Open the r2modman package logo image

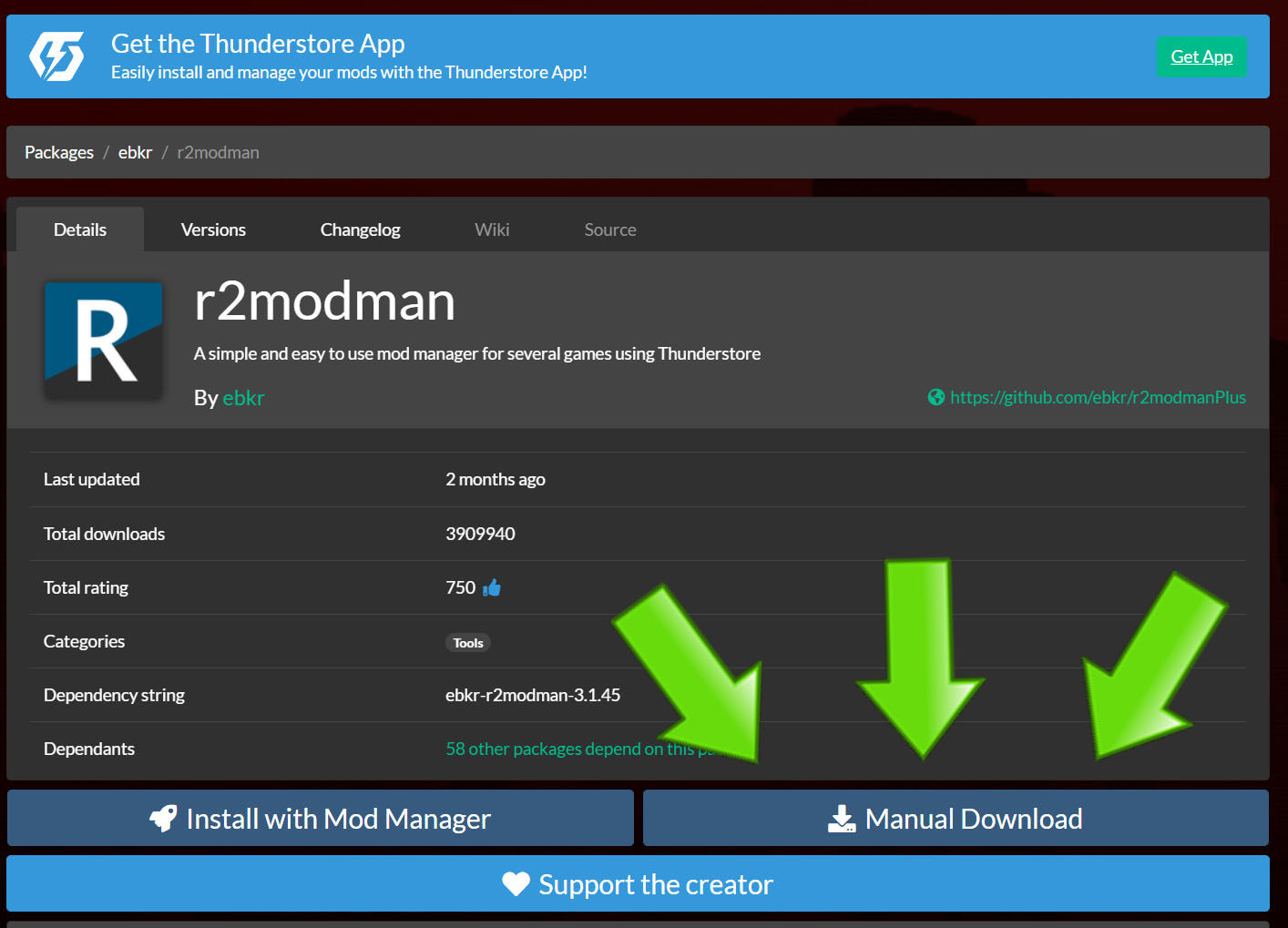coord(104,341)
